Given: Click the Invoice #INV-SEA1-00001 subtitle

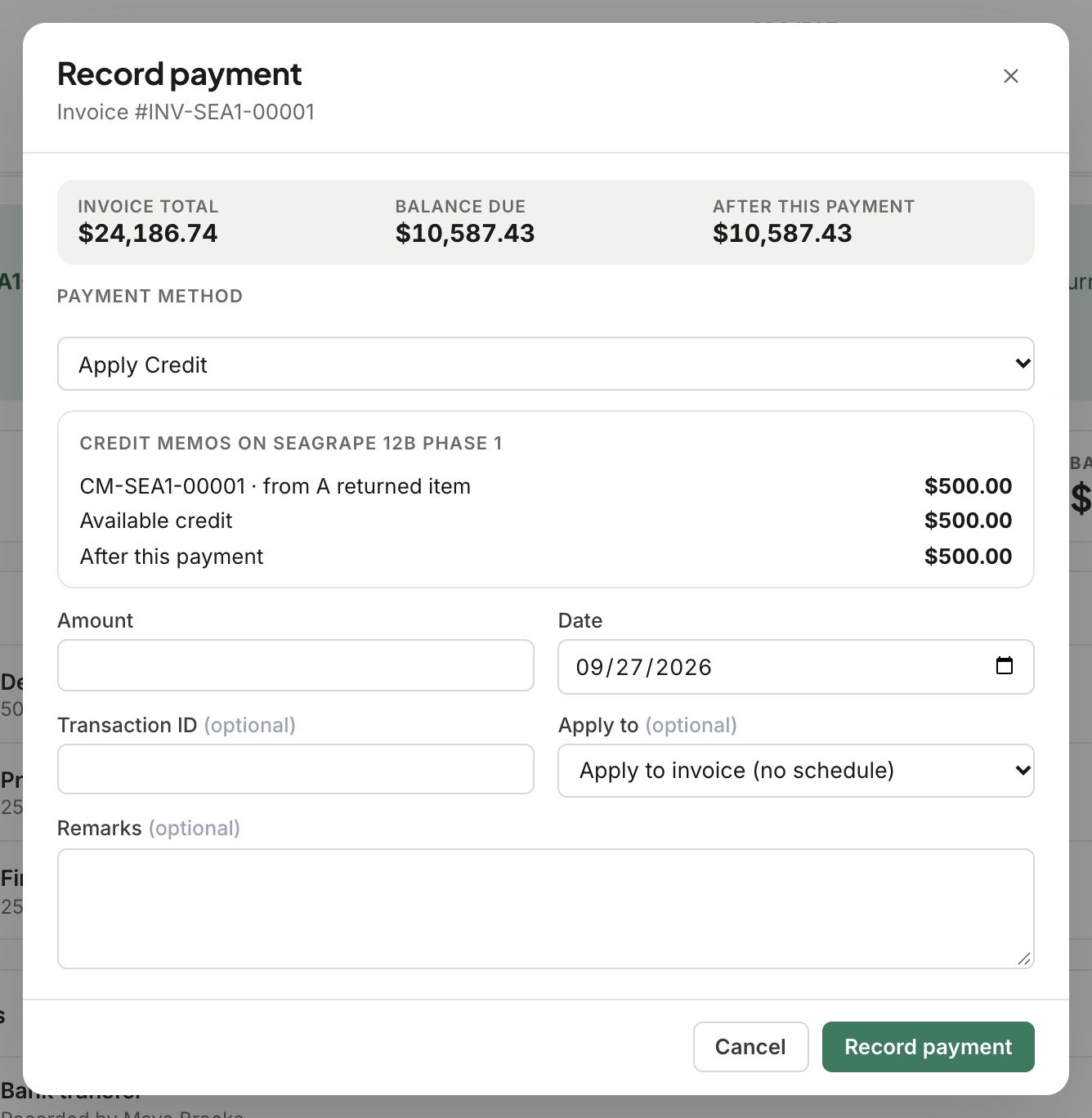Looking at the screenshot, I should pyautogui.click(x=186, y=112).
